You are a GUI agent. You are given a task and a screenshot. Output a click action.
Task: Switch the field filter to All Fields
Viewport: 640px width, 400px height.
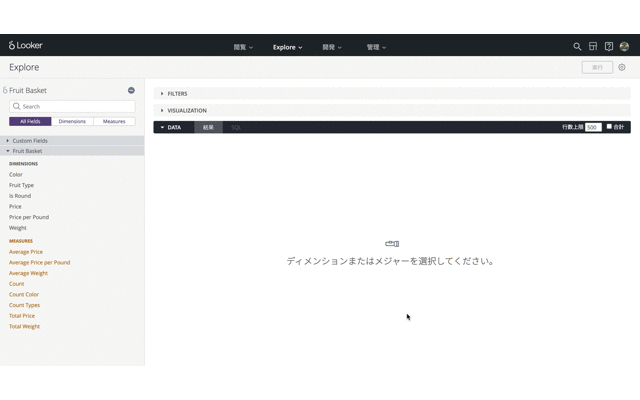point(30,121)
